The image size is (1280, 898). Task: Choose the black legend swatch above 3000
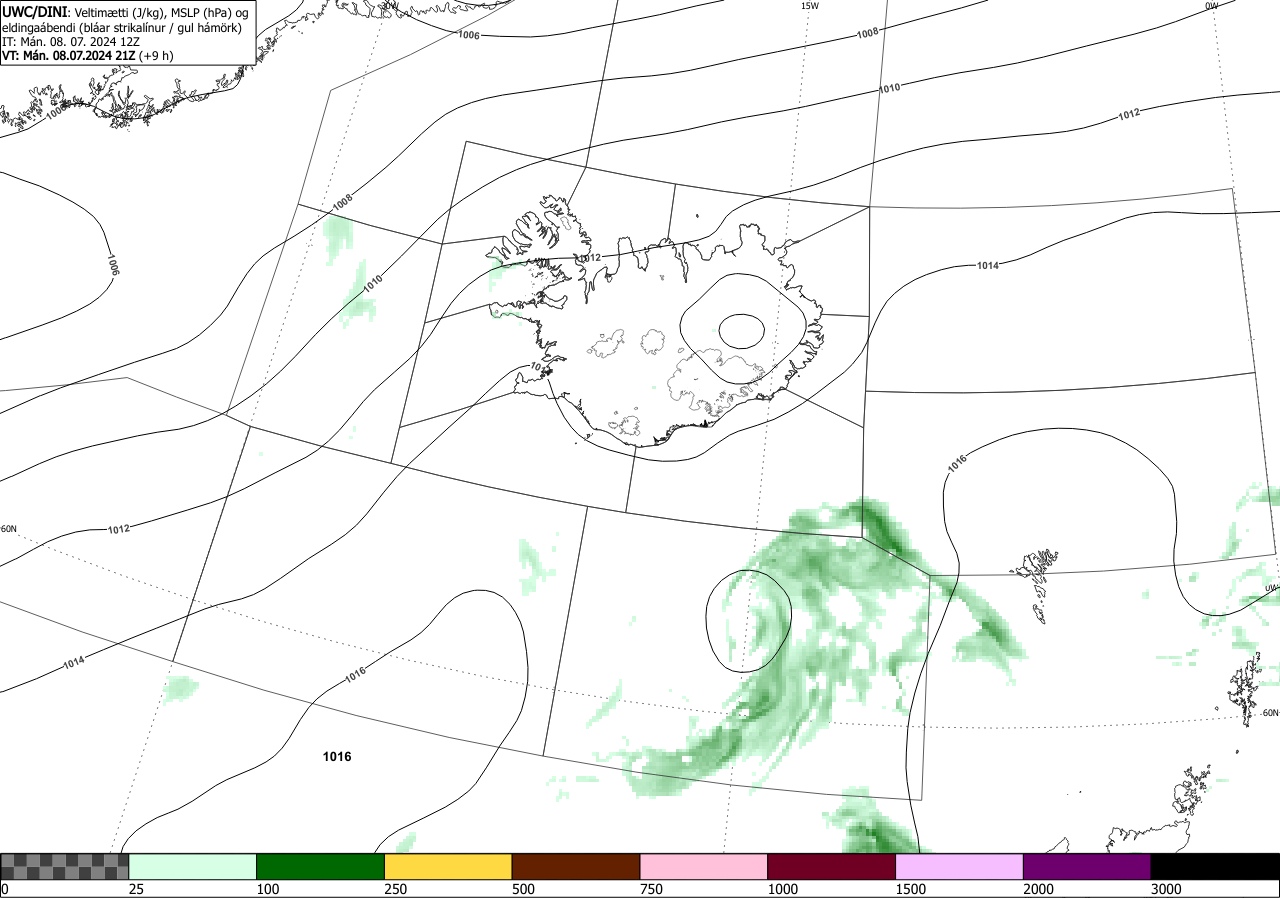coord(1215,866)
